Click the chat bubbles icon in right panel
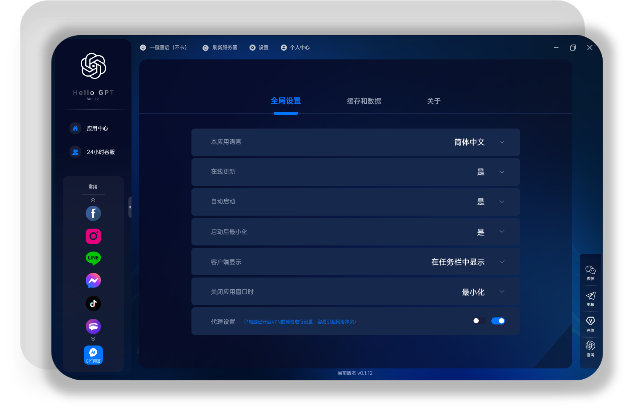625x409 pixels. point(590,271)
